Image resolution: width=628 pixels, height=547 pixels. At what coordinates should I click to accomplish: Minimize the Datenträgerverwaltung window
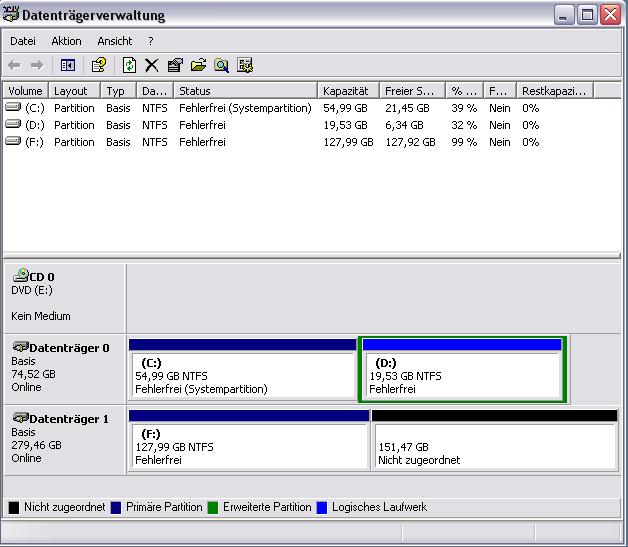[x=564, y=15]
